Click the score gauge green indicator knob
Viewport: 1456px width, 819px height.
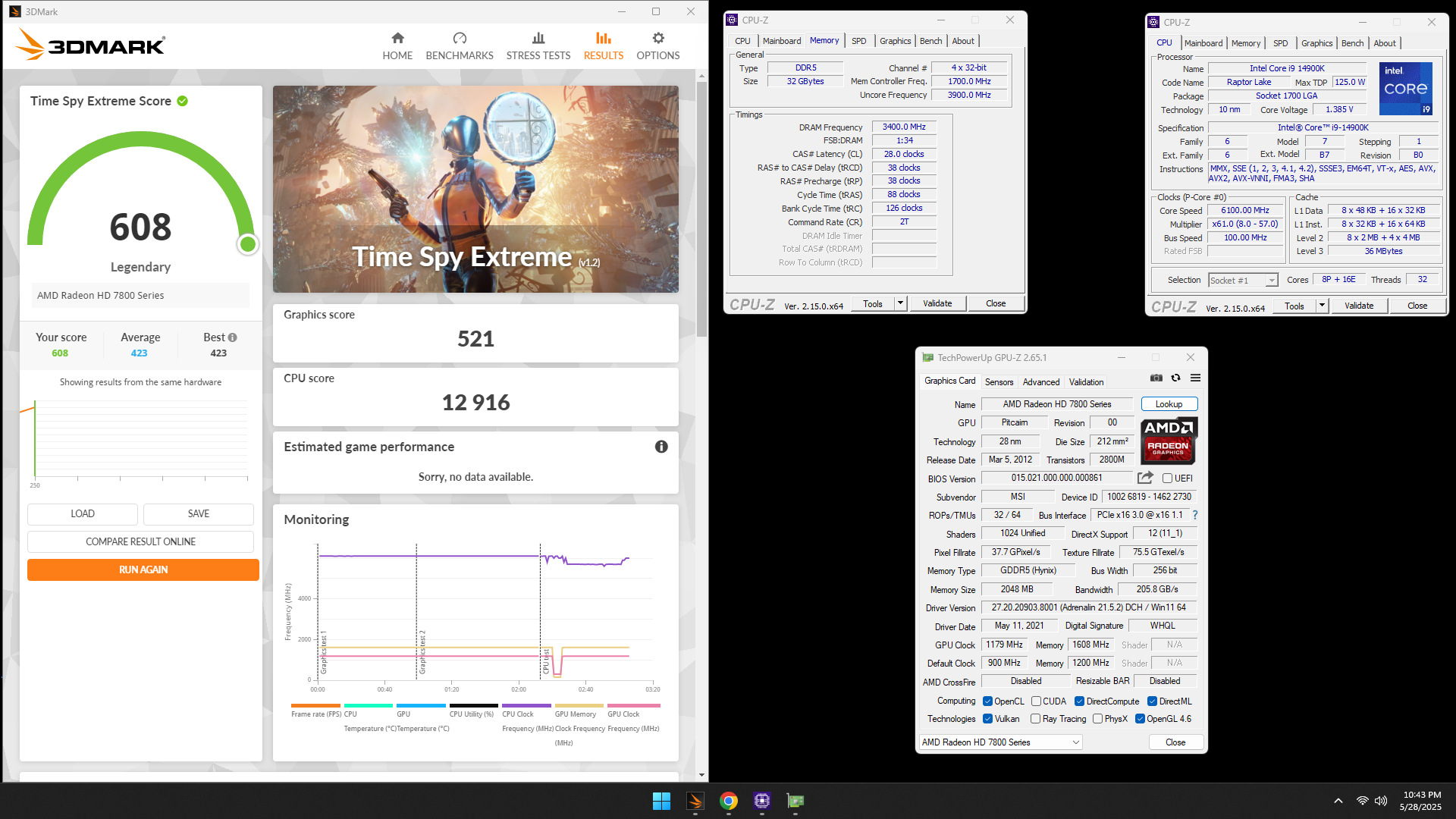pyautogui.click(x=248, y=244)
